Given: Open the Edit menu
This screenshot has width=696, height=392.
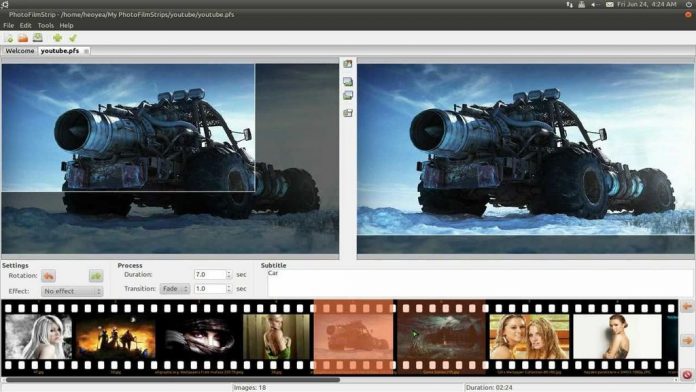Looking at the screenshot, I should click(x=25, y=25).
